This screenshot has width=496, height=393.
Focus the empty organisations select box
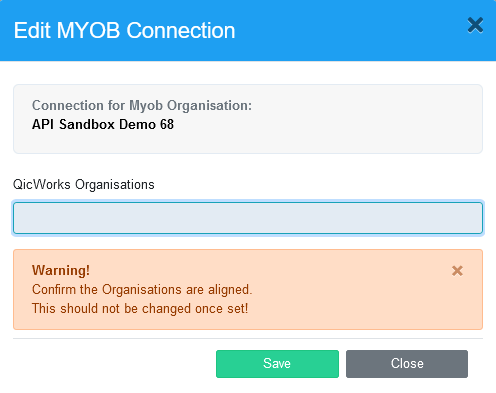(x=248, y=218)
